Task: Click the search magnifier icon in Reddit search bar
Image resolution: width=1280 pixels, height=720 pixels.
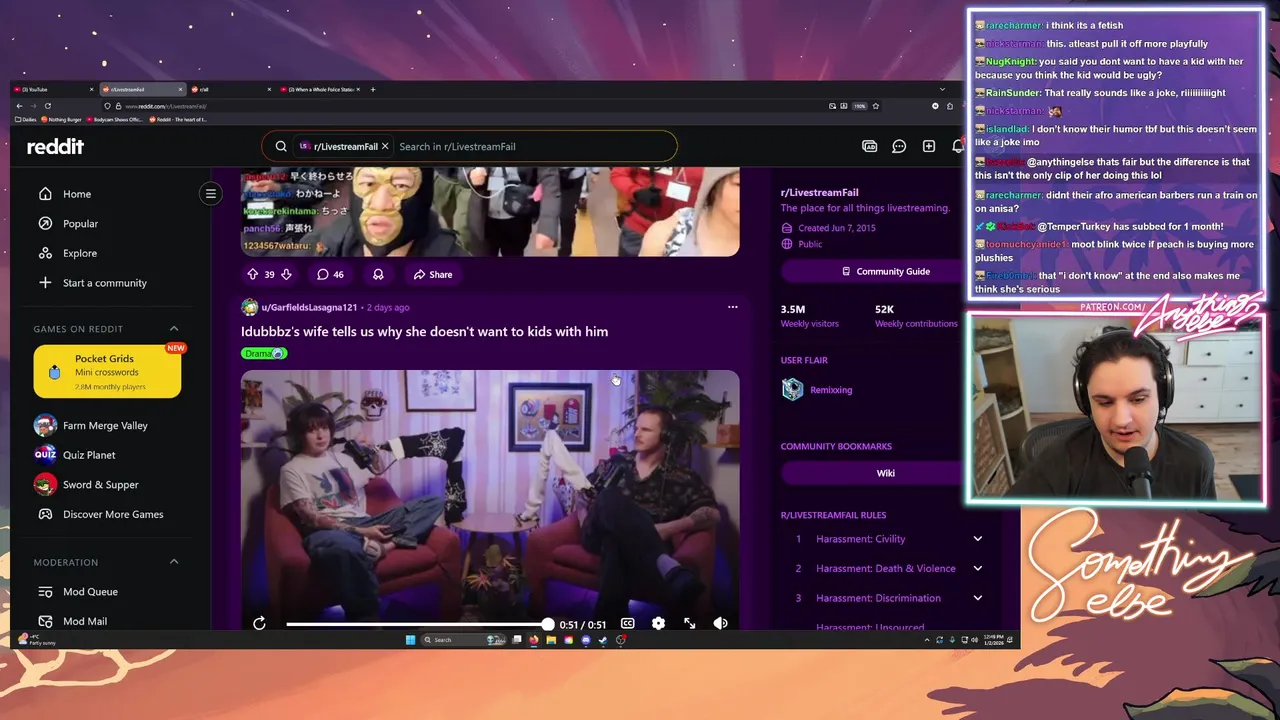Action: point(281,146)
